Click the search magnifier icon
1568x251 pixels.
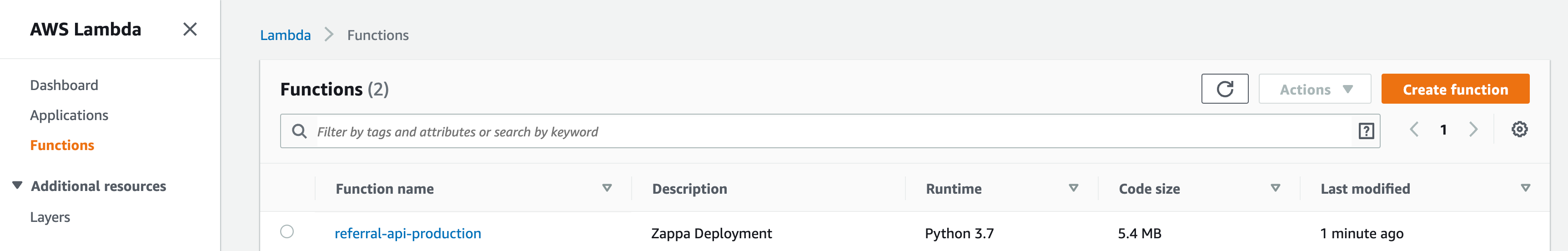pos(299,131)
